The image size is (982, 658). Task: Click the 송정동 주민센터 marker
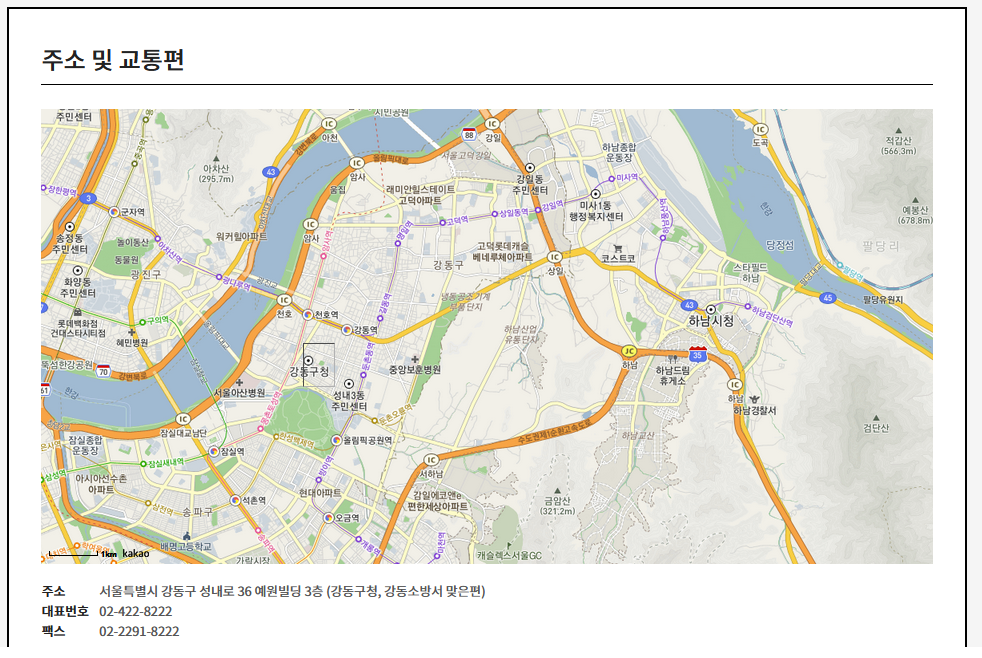tap(70, 227)
